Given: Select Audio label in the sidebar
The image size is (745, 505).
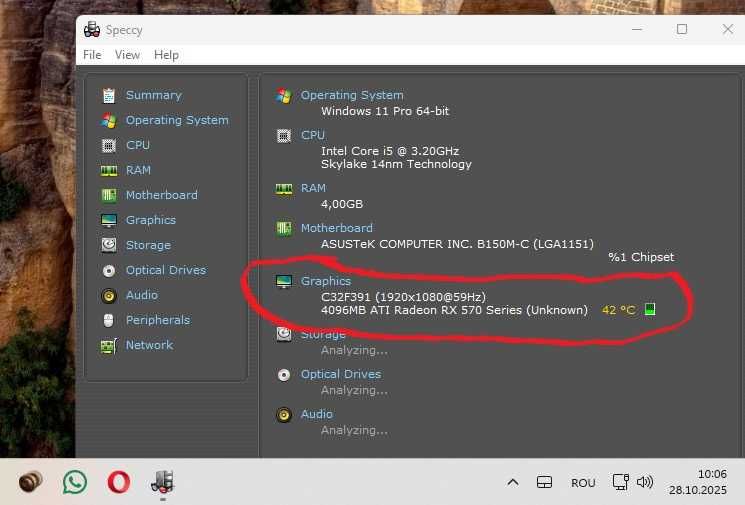Looking at the screenshot, I should click(142, 295).
